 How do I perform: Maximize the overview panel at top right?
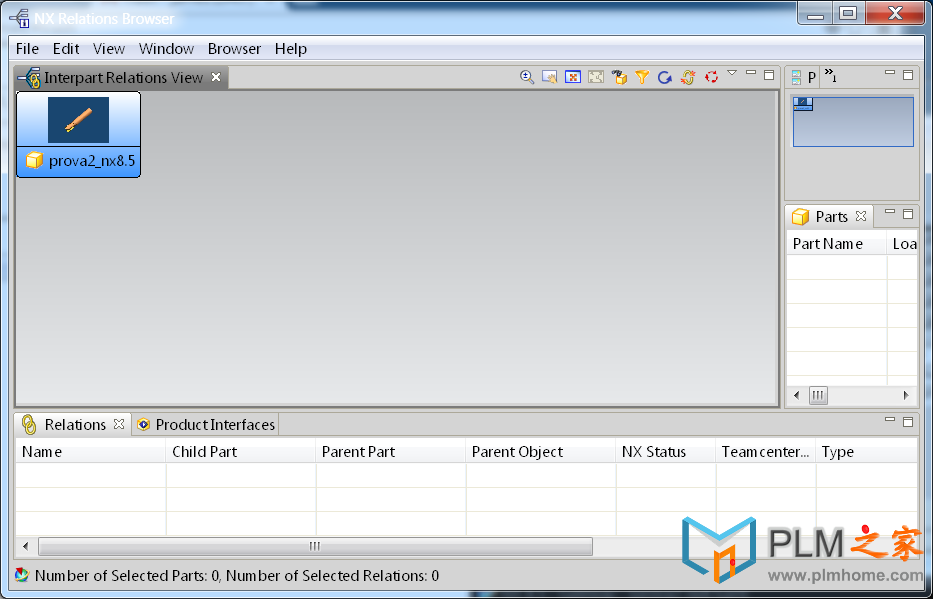pyautogui.click(x=908, y=75)
